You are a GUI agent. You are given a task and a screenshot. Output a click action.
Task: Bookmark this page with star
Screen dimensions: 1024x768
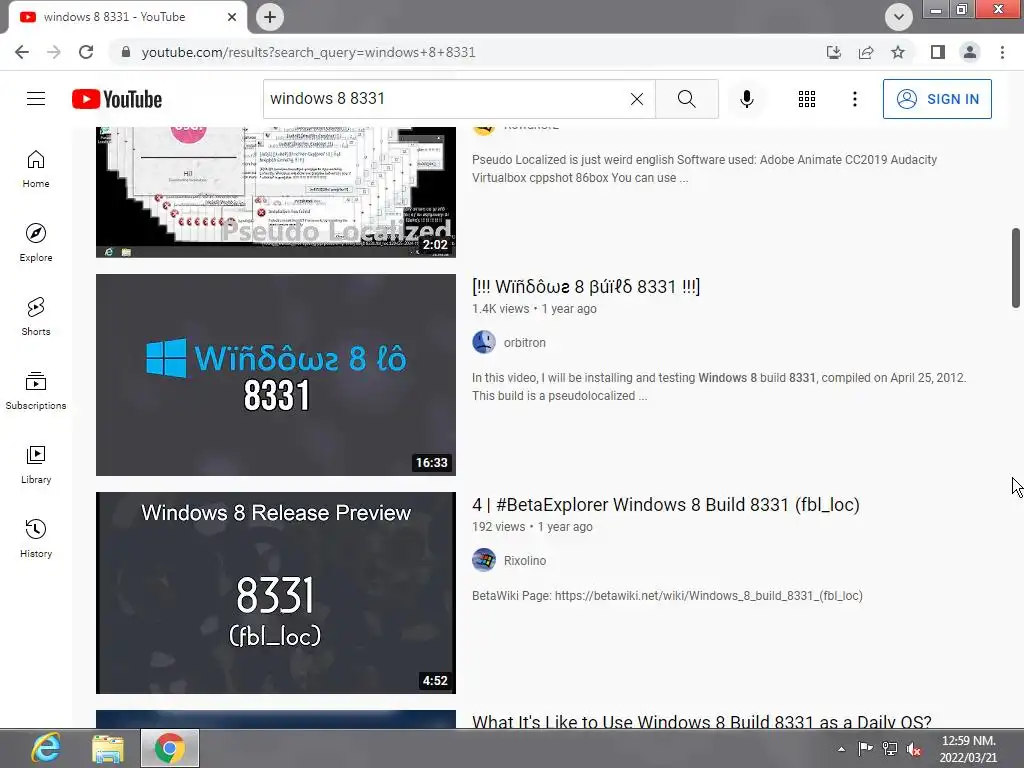tap(898, 52)
